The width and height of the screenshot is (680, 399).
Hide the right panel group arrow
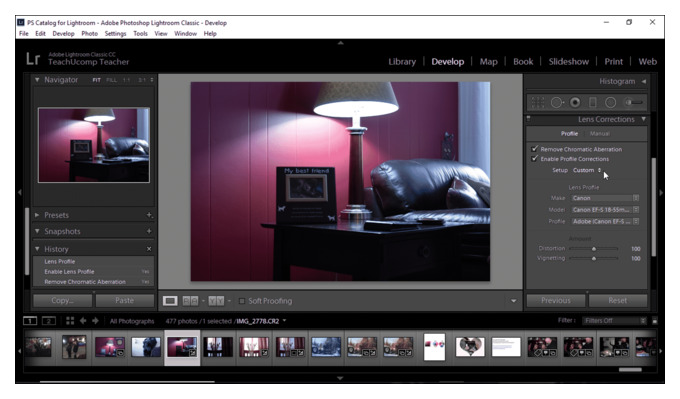coord(660,192)
